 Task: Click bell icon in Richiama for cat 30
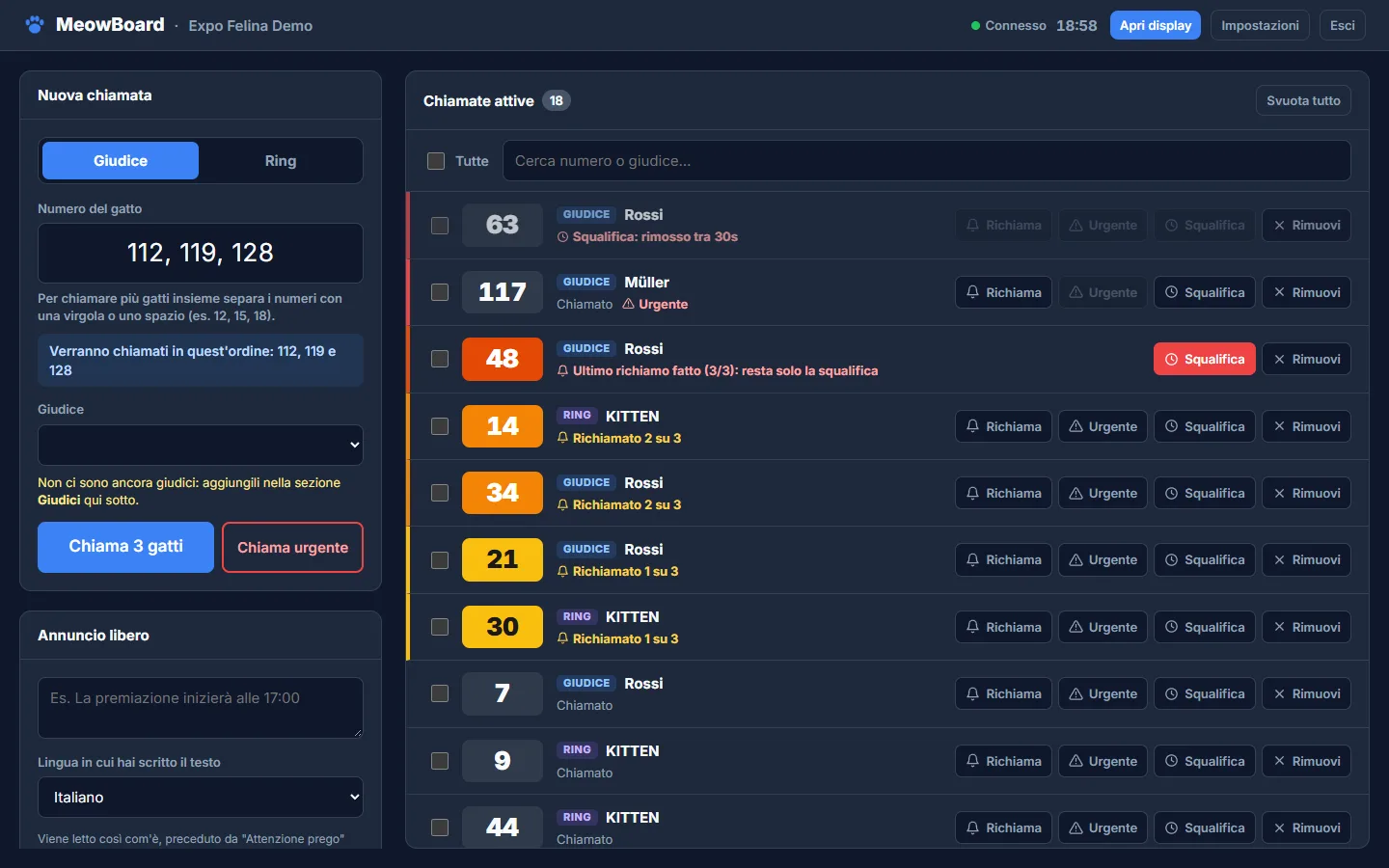tap(972, 627)
